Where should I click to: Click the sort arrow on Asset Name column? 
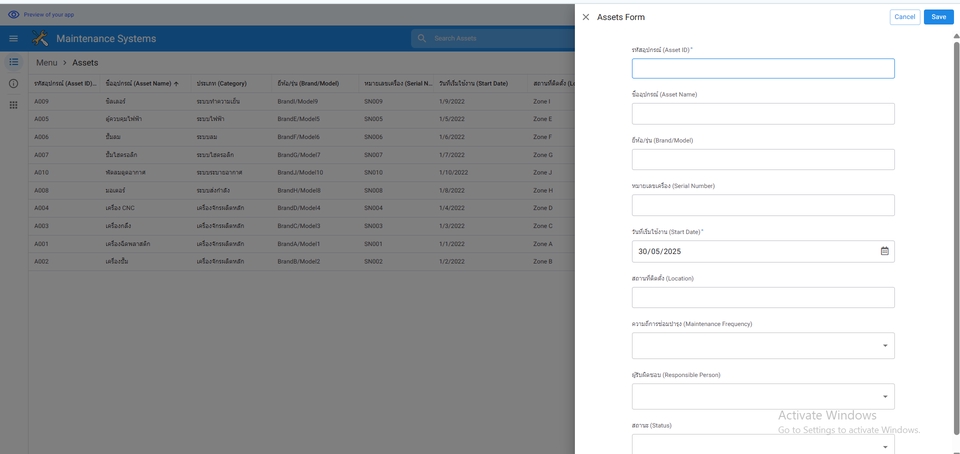(x=176, y=84)
